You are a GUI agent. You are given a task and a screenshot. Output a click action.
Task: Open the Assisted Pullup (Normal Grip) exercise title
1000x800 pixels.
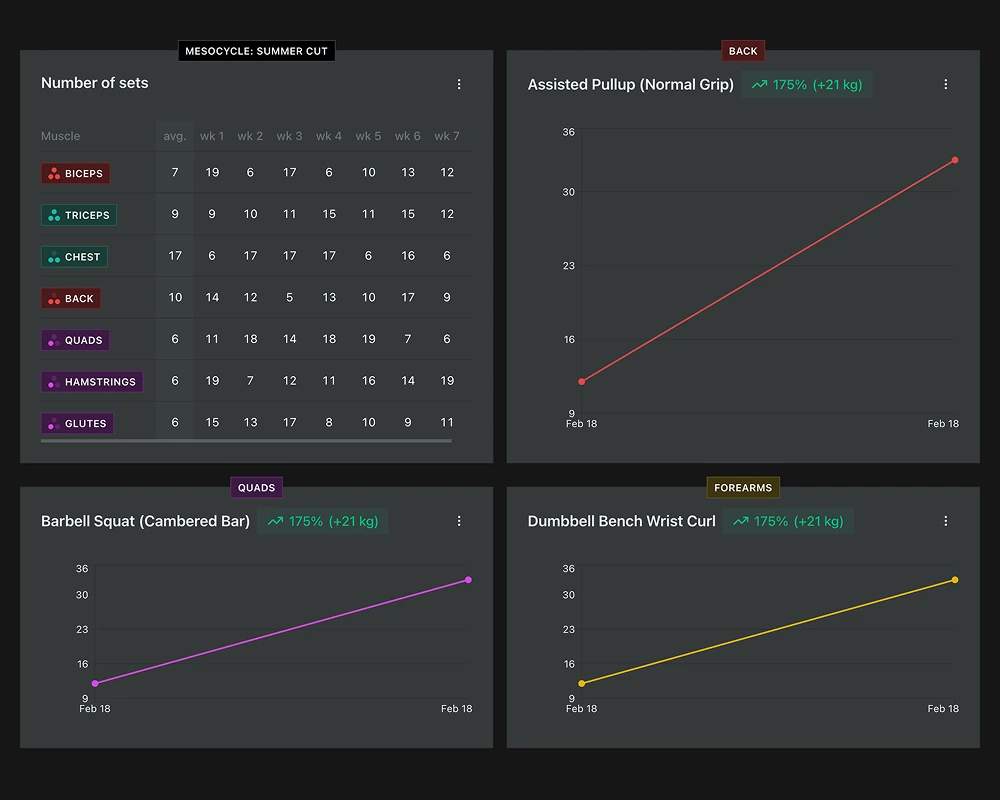(630, 85)
